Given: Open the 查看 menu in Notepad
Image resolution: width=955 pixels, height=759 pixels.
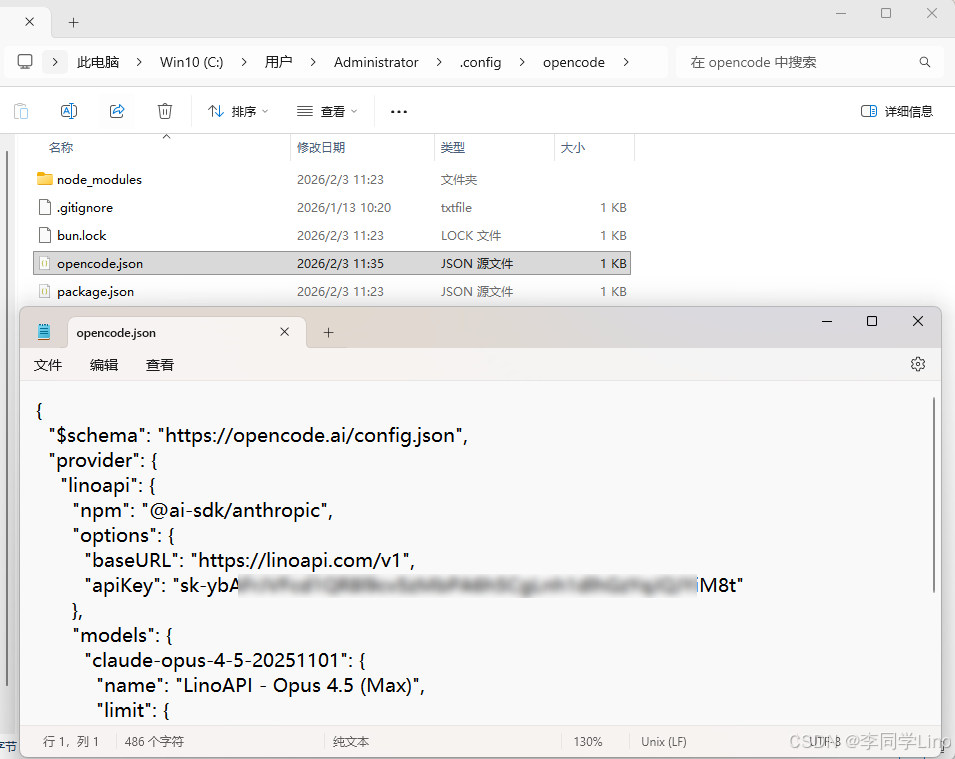Looking at the screenshot, I should 160,365.
